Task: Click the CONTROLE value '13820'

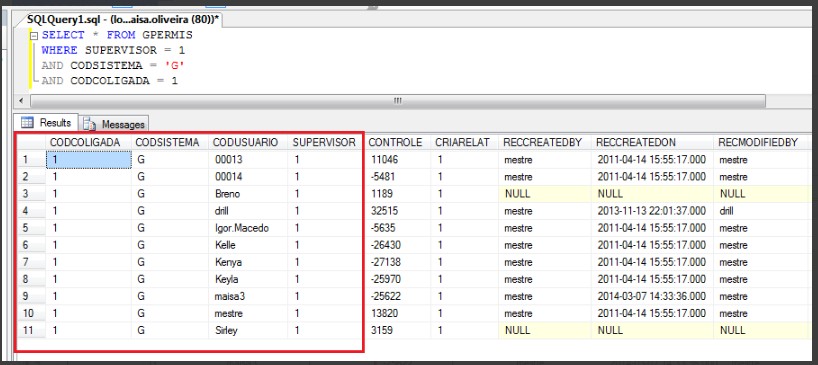Action: click(x=398, y=313)
